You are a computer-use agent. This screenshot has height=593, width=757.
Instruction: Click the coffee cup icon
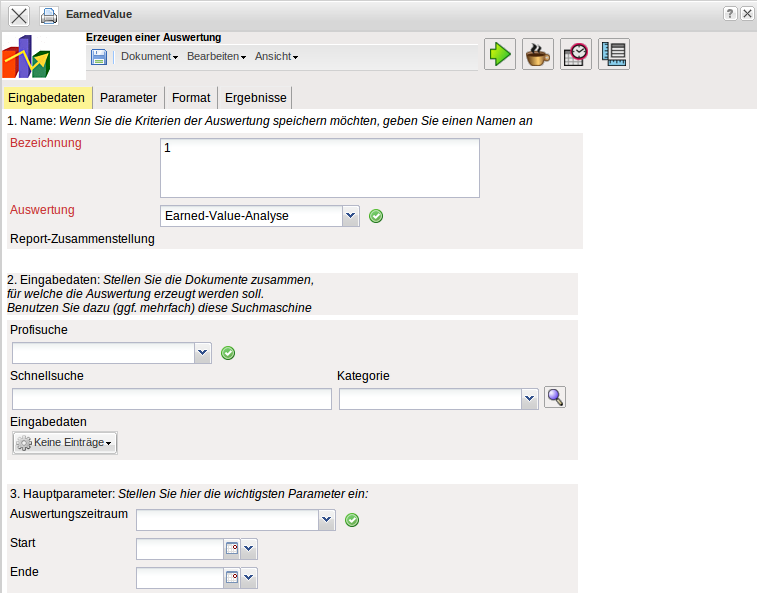(x=538, y=54)
